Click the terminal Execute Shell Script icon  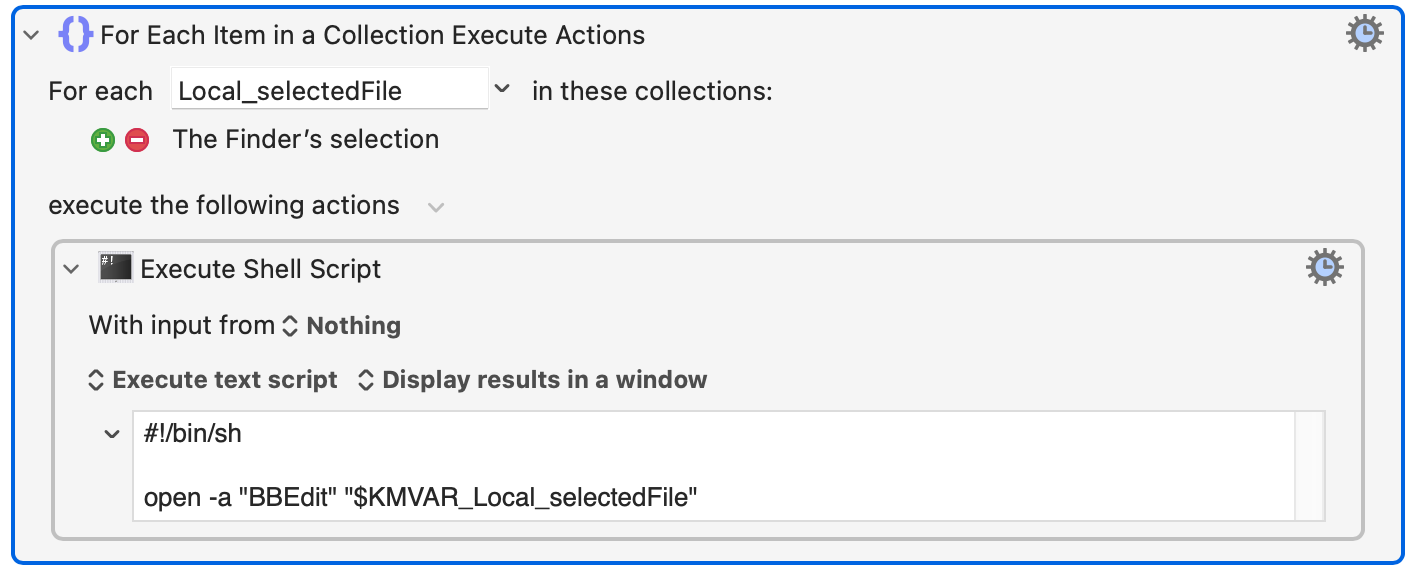(116, 268)
